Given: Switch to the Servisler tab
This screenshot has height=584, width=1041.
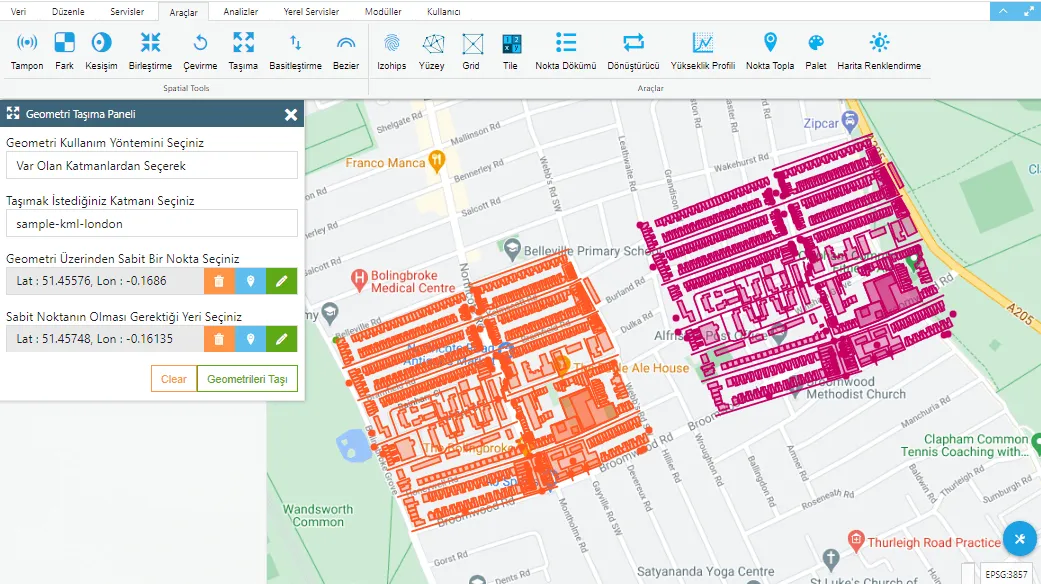Looking at the screenshot, I should tap(127, 11).
